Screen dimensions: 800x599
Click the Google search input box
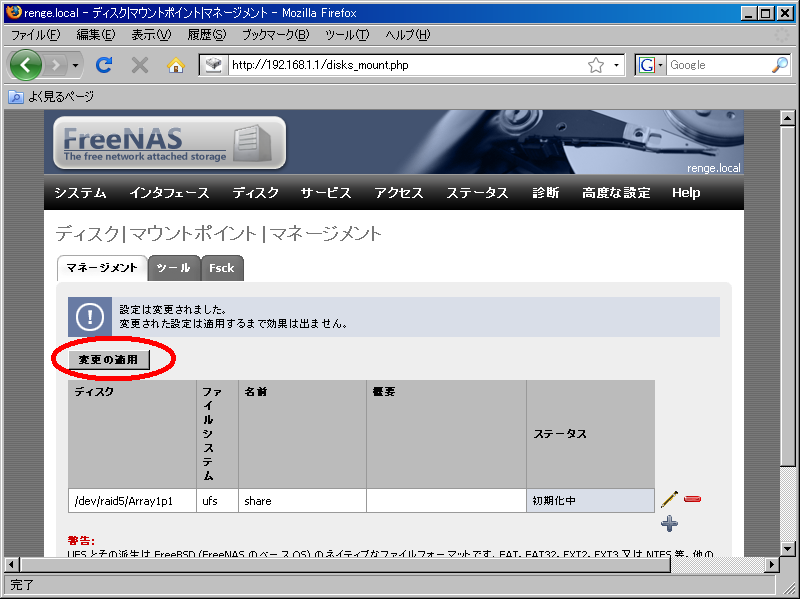point(718,65)
